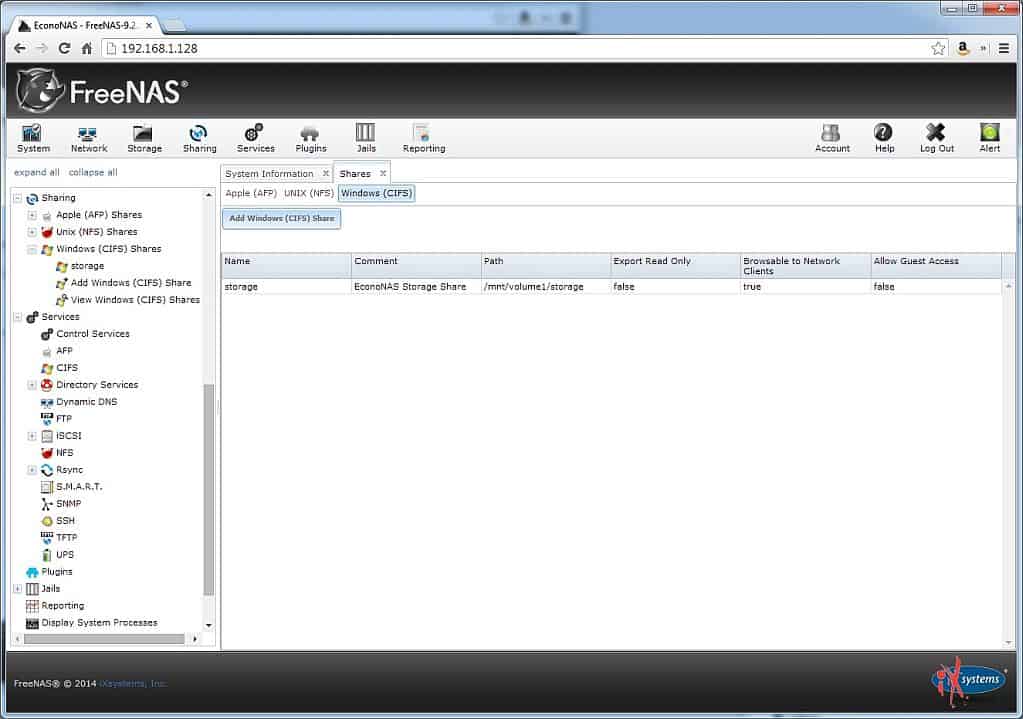Image resolution: width=1023 pixels, height=719 pixels.
Task: Collapse the Services tree node
Action: [18, 316]
